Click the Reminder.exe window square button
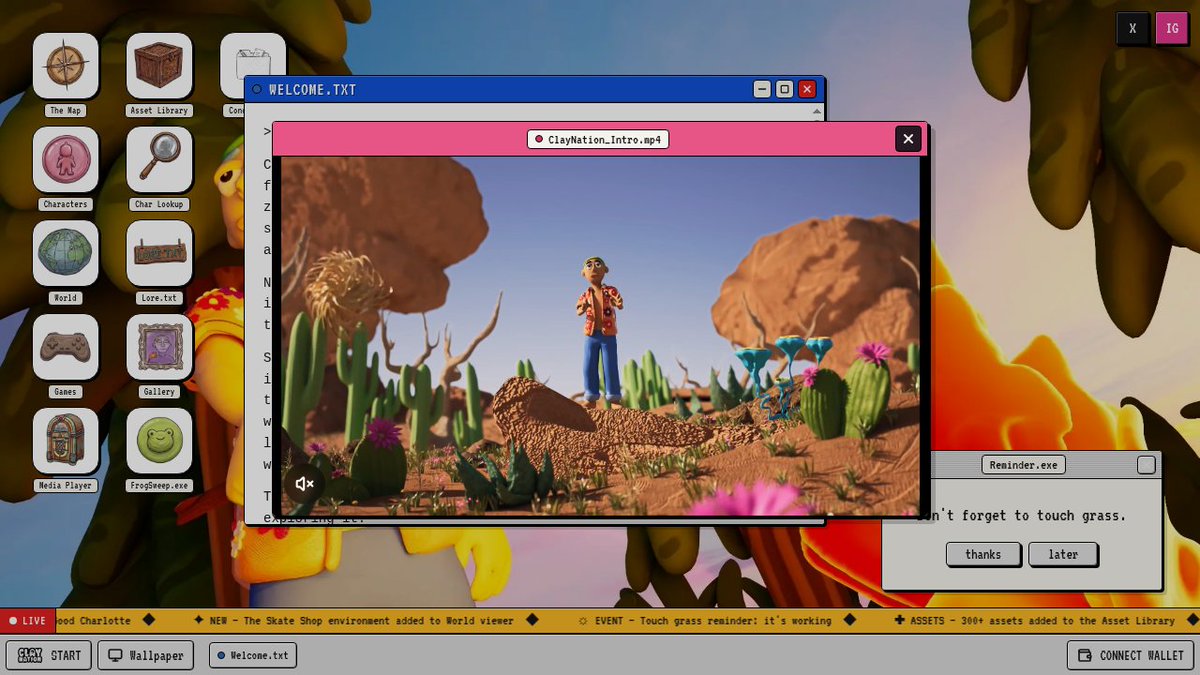 (x=1146, y=464)
